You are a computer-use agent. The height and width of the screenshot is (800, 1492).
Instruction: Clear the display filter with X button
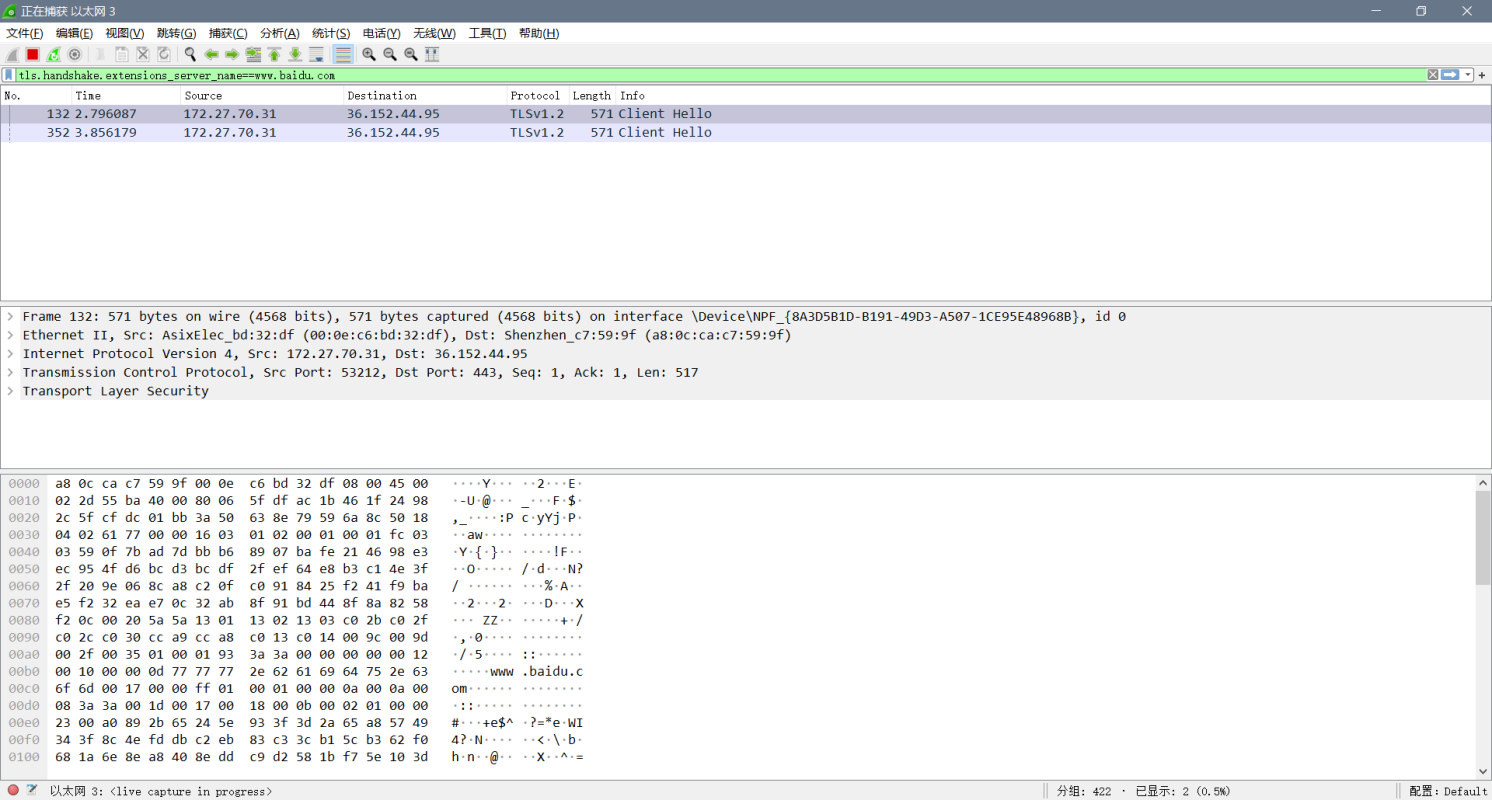pyautogui.click(x=1432, y=75)
